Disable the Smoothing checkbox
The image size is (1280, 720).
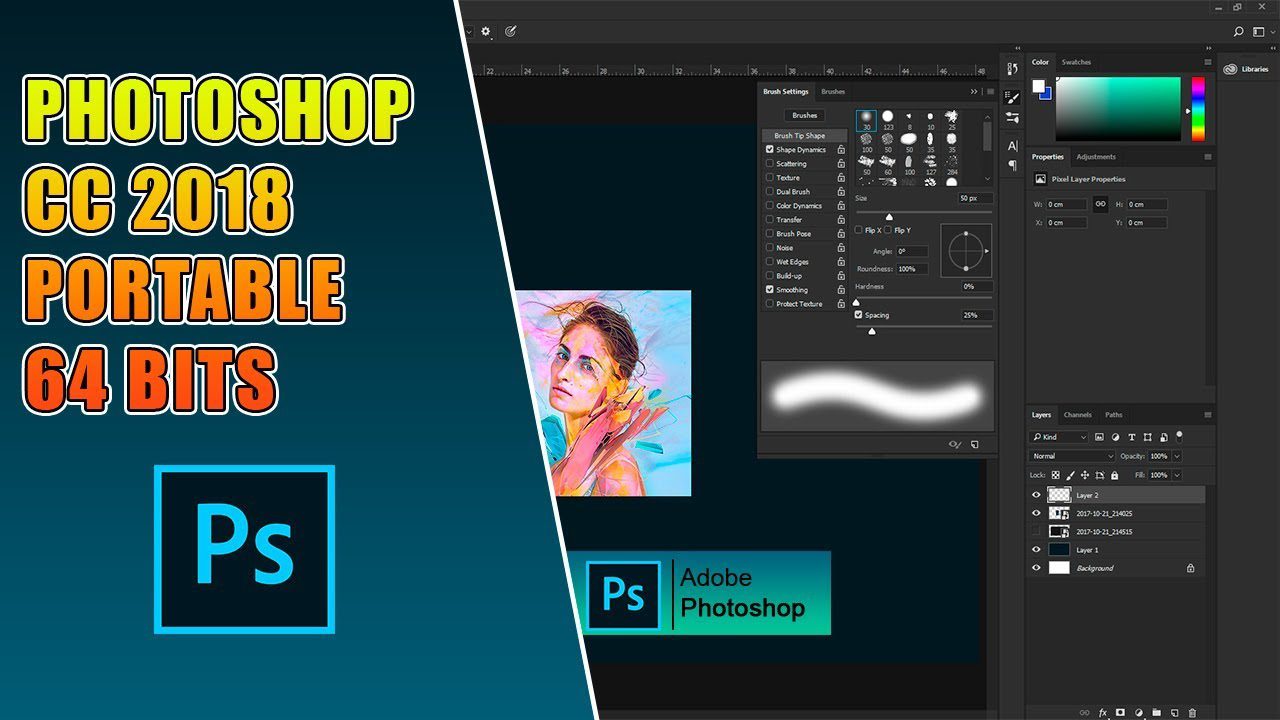(770, 289)
